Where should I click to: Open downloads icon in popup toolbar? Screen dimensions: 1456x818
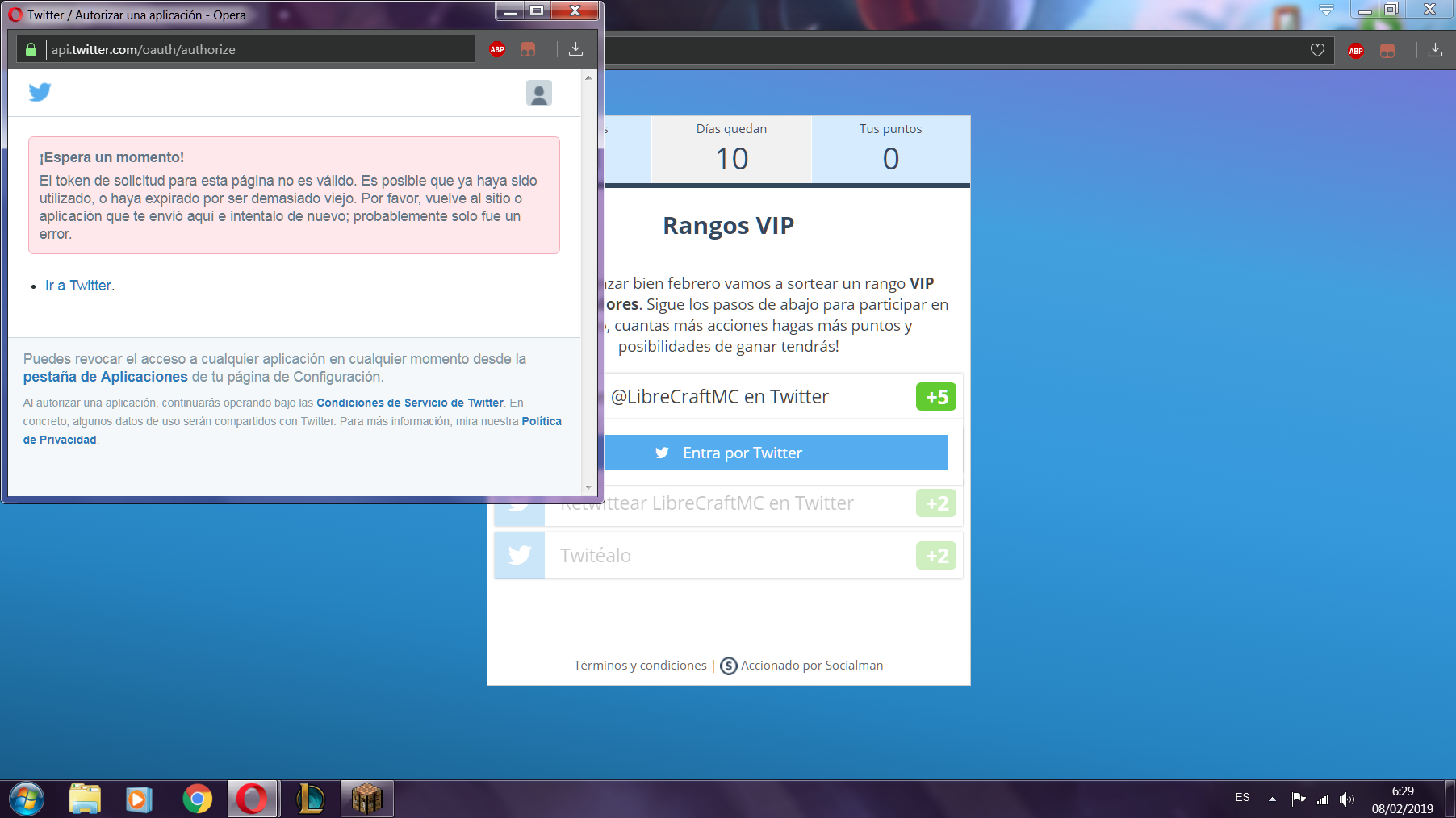coord(575,49)
